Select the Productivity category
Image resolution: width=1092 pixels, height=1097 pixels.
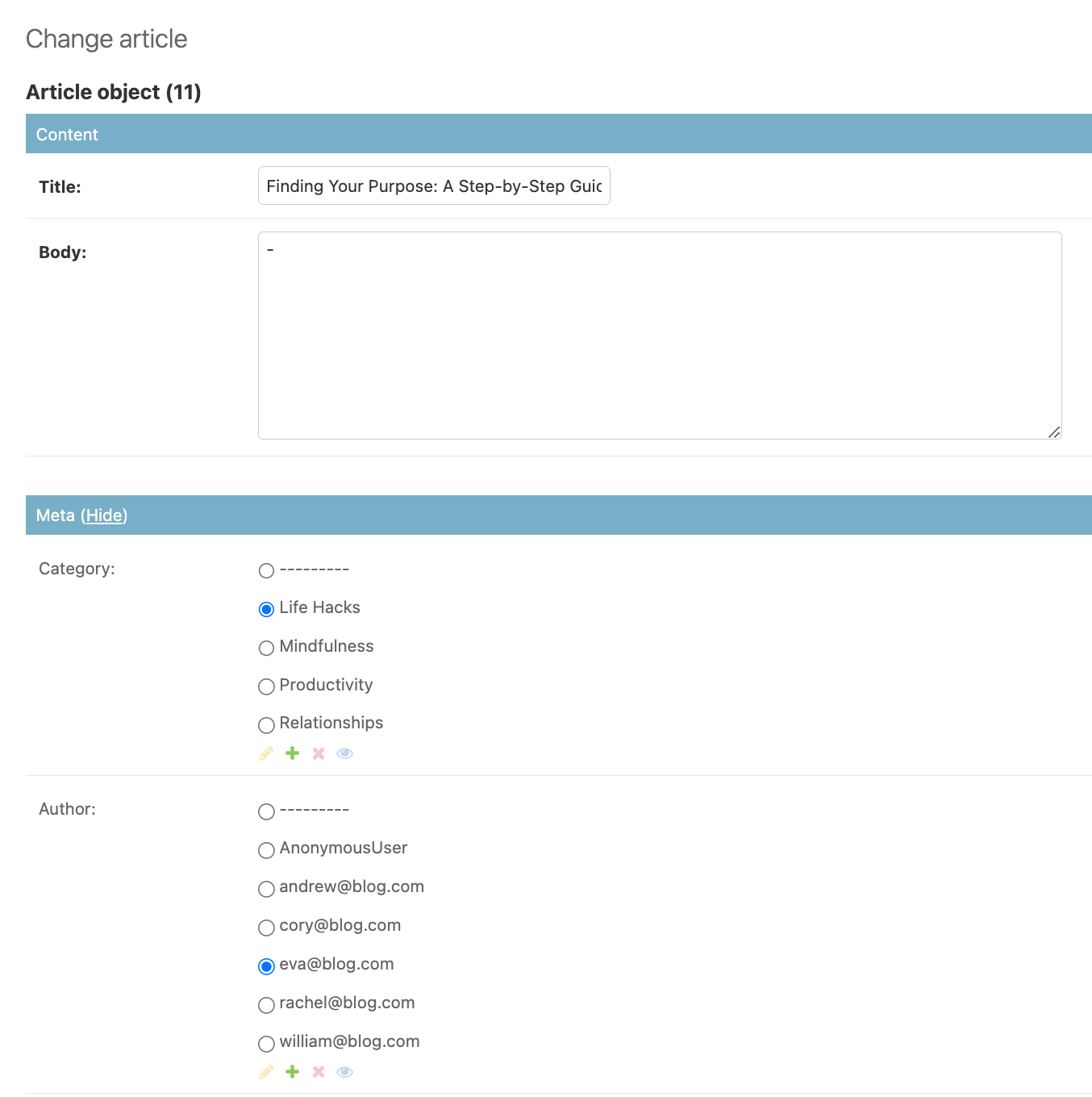coord(266,686)
